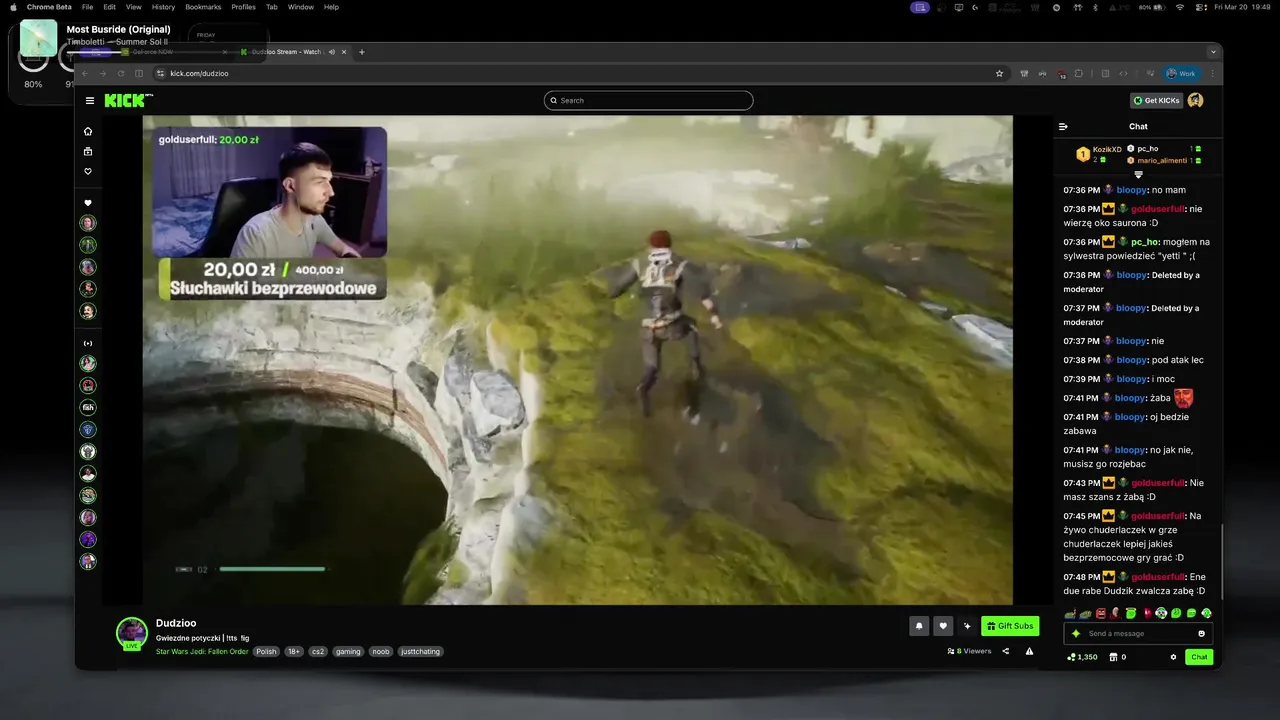Open a new Chrome tab
This screenshot has height=720, width=1280.
tap(362, 52)
